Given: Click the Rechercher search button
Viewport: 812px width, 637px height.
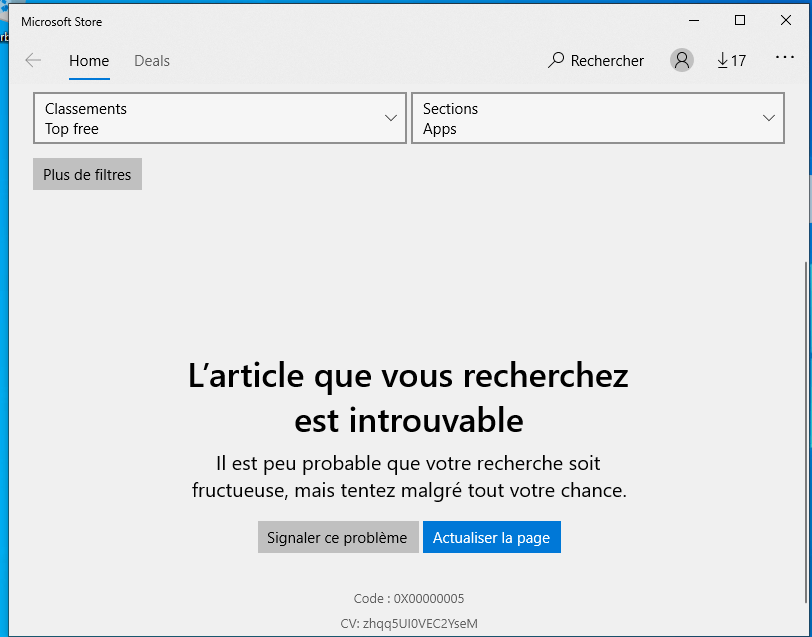Looking at the screenshot, I should (596, 61).
